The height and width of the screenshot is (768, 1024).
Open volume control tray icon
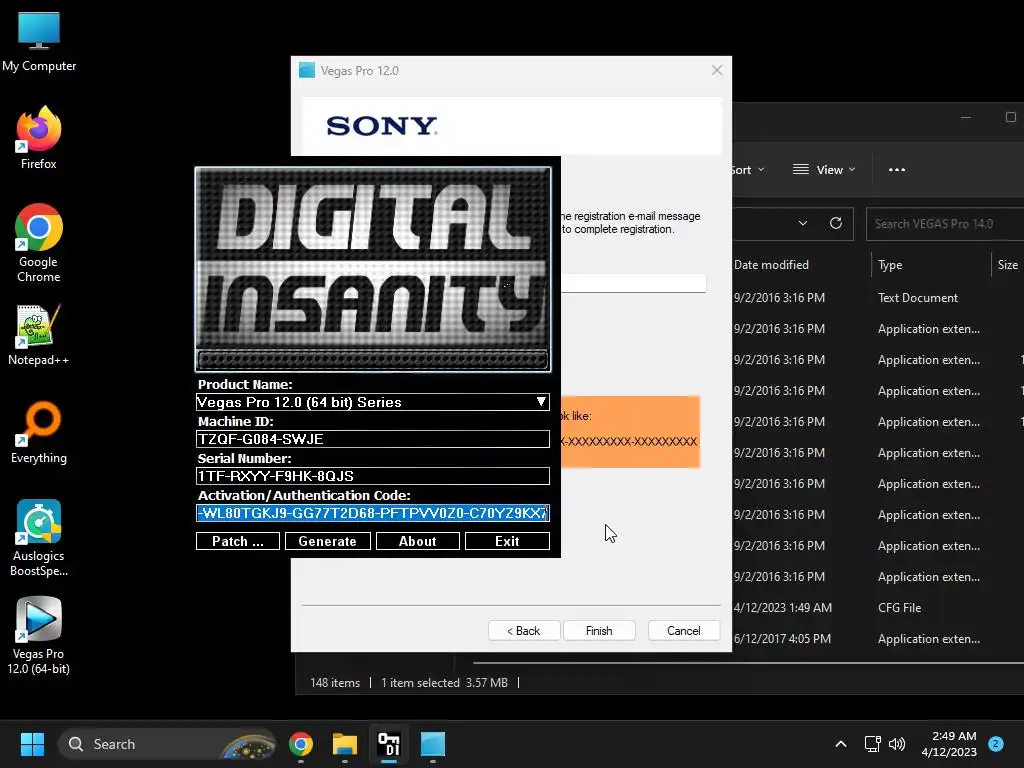click(x=897, y=744)
